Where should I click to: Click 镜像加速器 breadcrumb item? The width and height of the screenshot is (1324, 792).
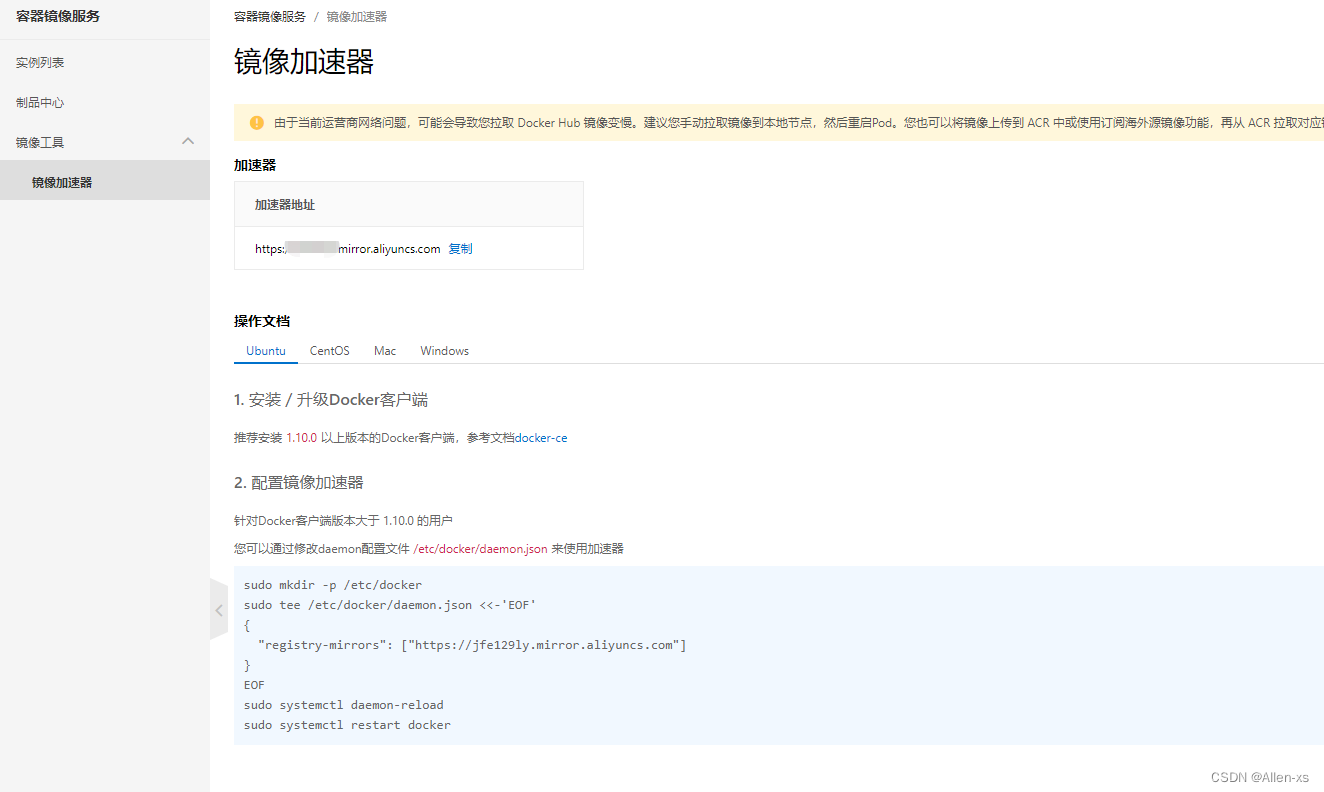pyautogui.click(x=357, y=17)
